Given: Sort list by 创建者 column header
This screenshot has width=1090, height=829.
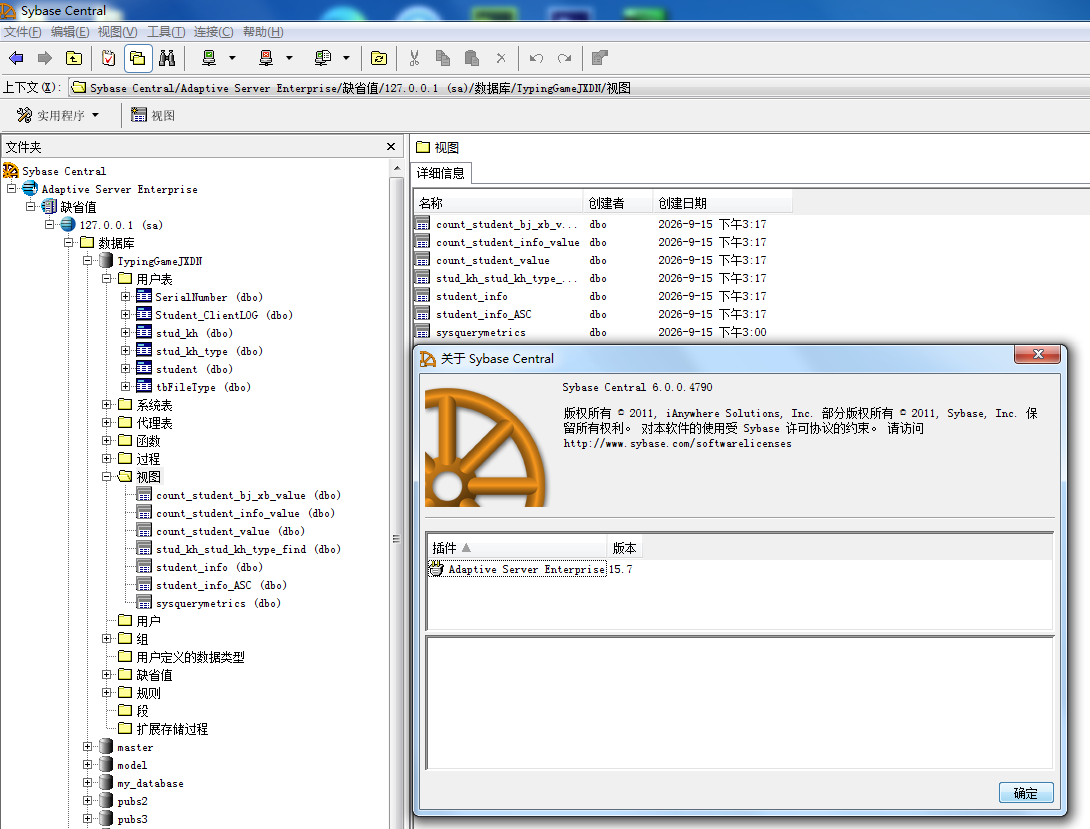Looking at the screenshot, I should tap(618, 203).
